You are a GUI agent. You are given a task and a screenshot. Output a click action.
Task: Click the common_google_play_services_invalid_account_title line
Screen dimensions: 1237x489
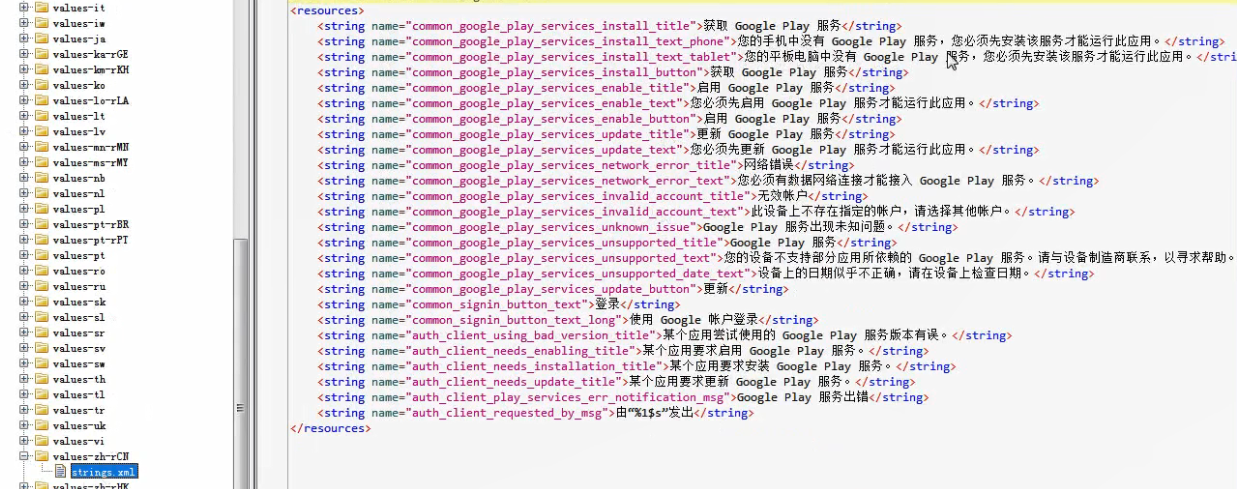pyautogui.click(x=592, y=196)
